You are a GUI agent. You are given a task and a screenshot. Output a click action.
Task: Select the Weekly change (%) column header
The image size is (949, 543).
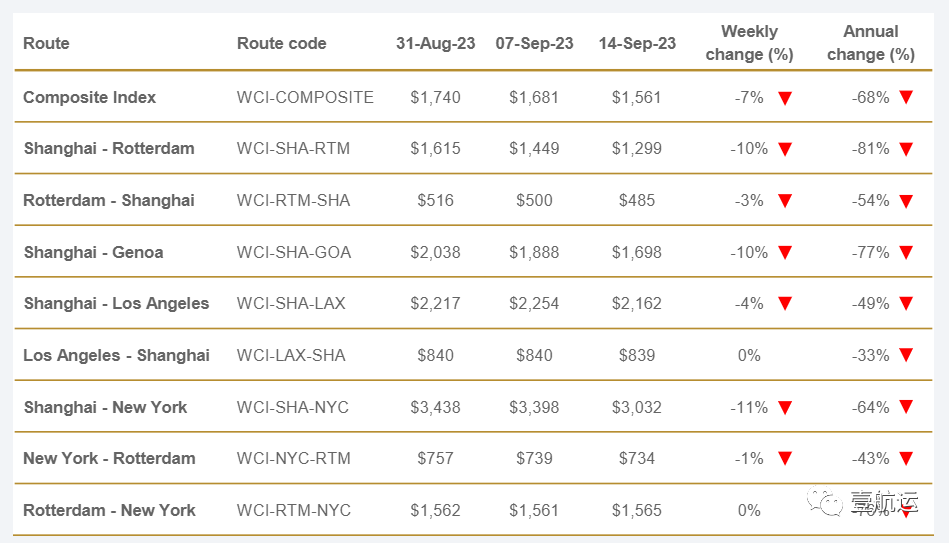[749, 43]
